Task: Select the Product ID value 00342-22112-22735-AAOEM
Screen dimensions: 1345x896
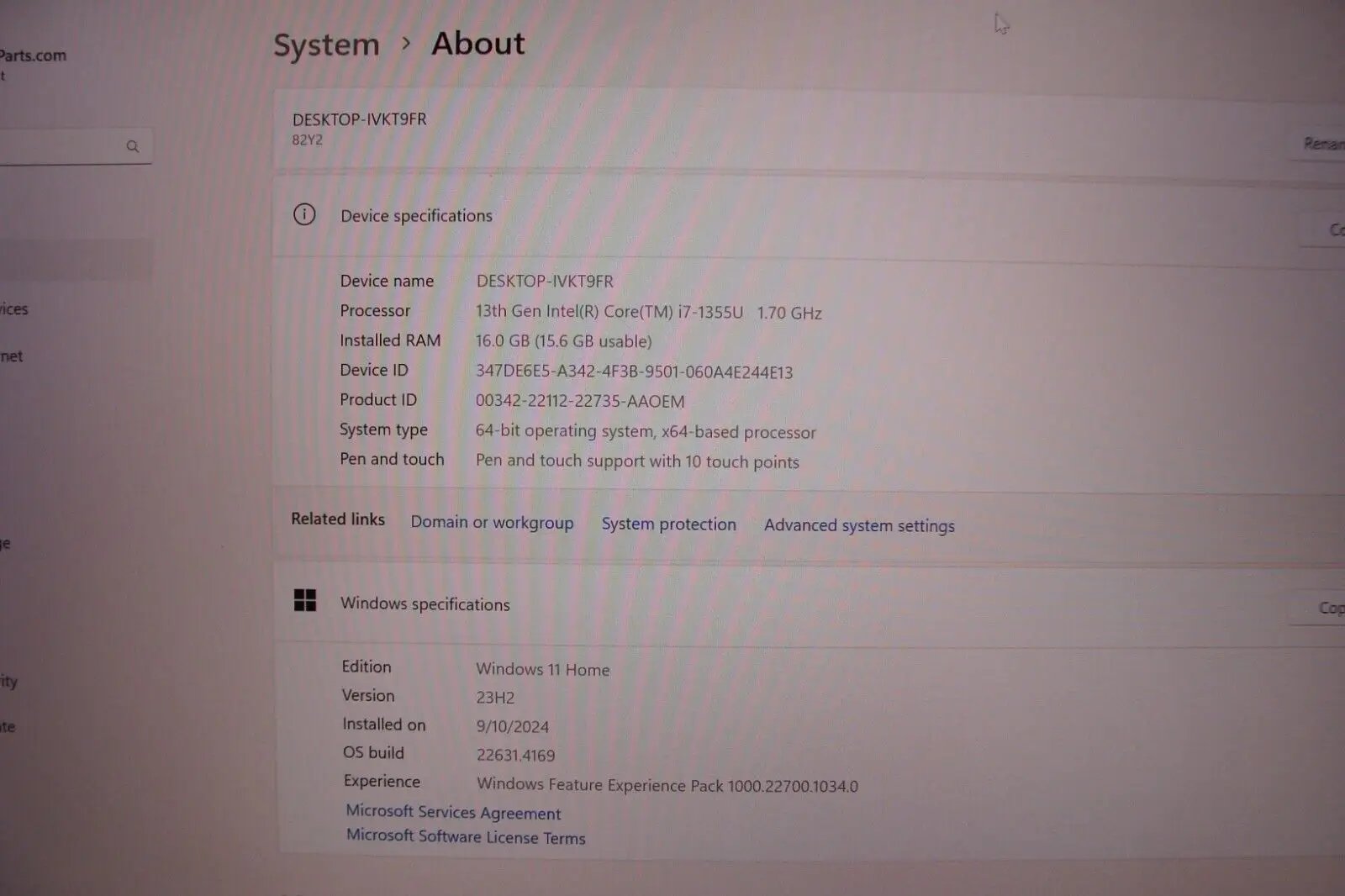Action: pos(580,401)
